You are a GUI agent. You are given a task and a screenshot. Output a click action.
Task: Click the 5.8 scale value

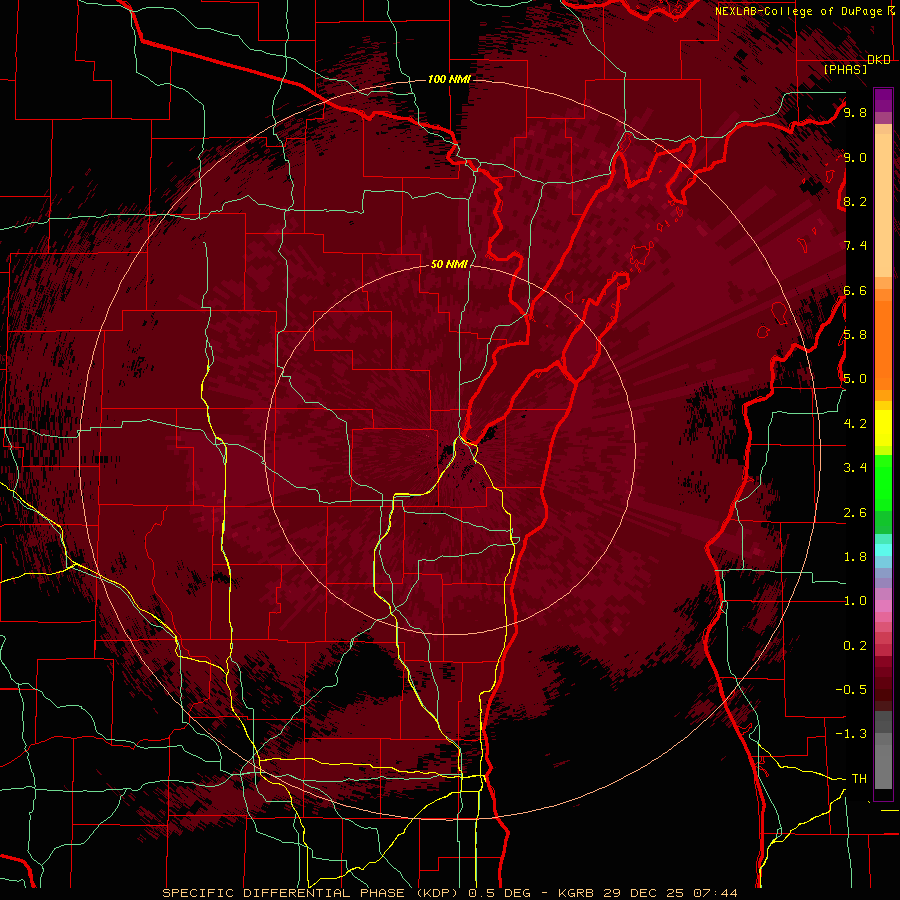[855, 335]
